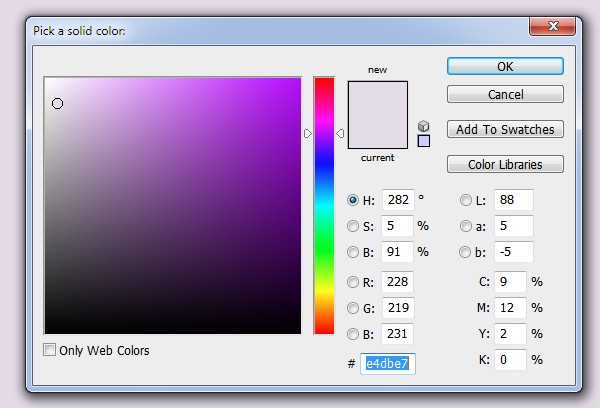
Task: Select the Lab a channel radio button
Action: [x=465, y=226]
